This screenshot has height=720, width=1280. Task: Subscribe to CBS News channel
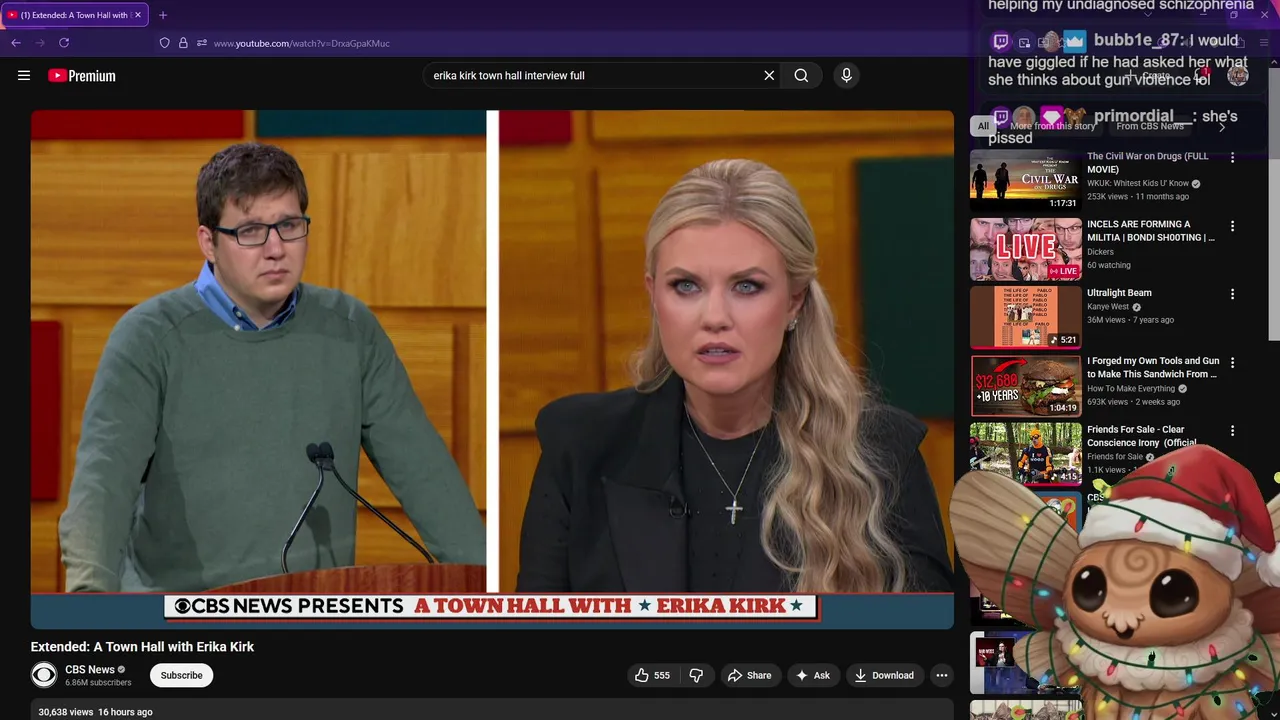181,675
